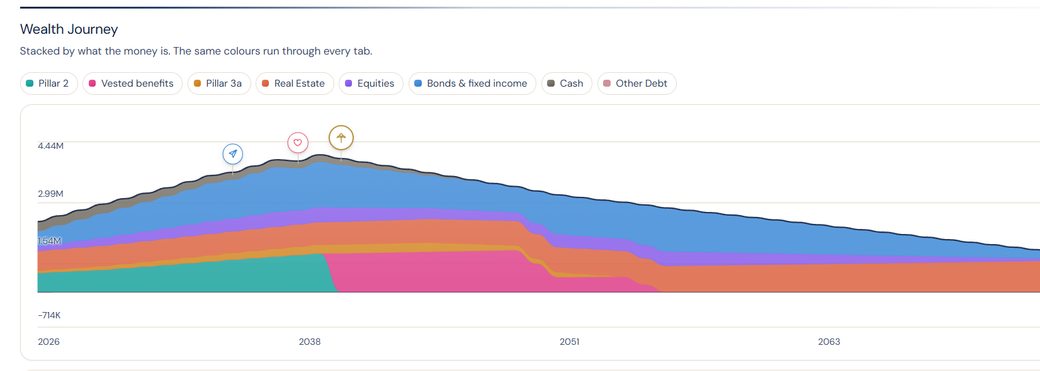The width and height of the screenshot is (1040, 371).
Task: Click the Wealth Journey heading
Action: [69, 29]
